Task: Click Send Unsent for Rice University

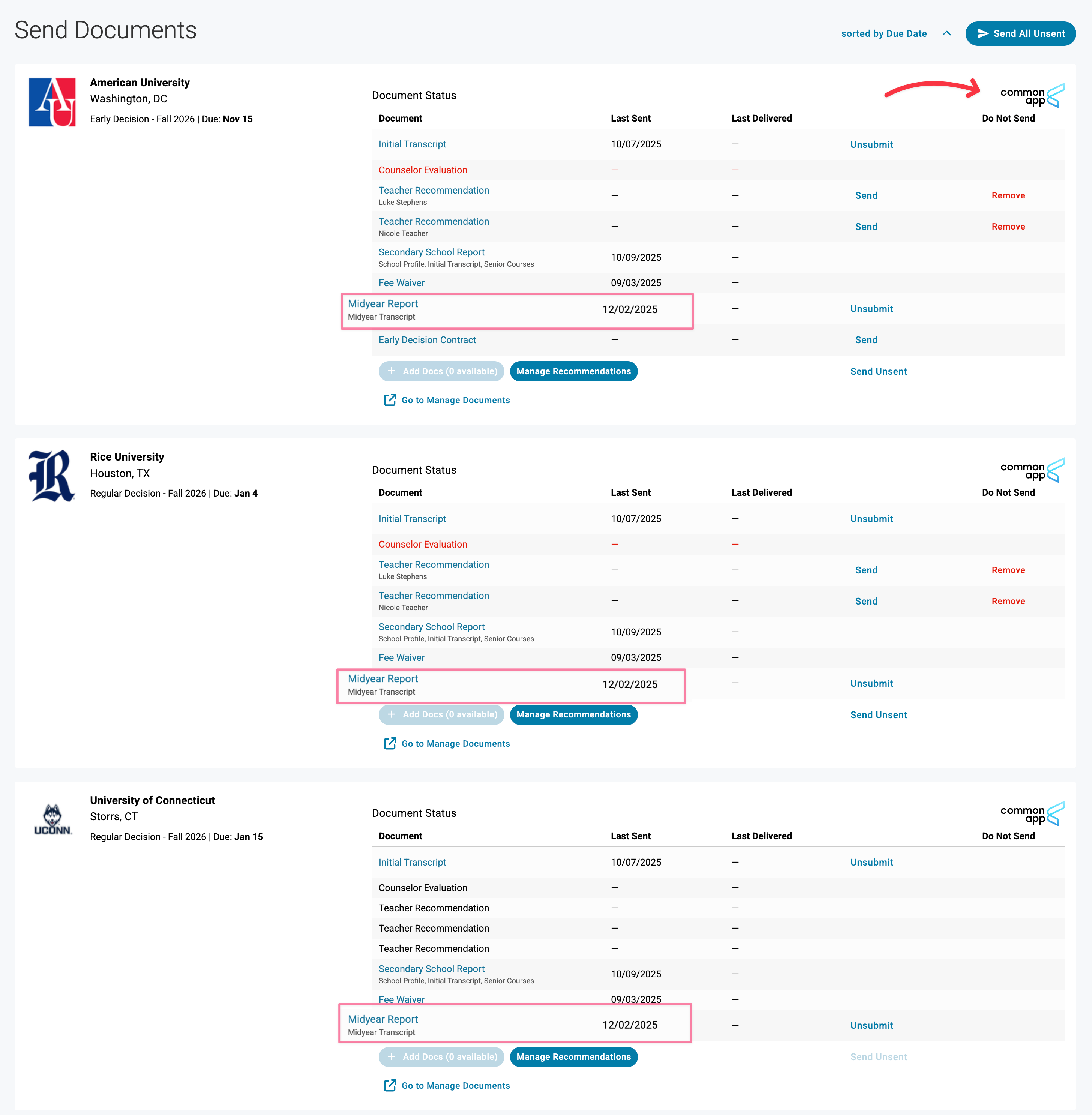Action: click(x=878, y=715)
